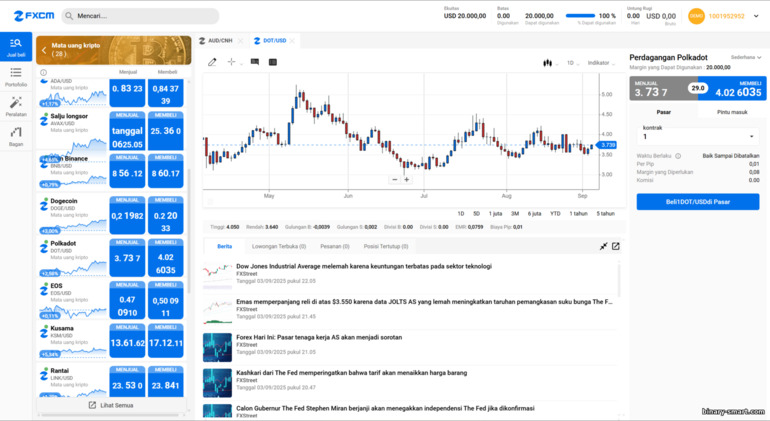Click info icon next to Waktu Berlaku

click(678, 156)
